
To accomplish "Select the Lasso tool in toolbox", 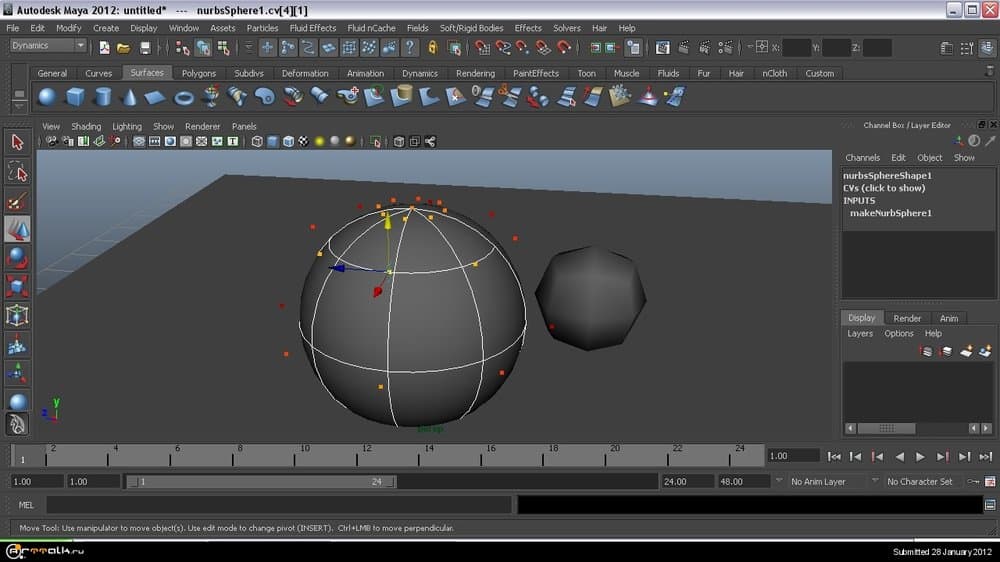I will [17, 171].
